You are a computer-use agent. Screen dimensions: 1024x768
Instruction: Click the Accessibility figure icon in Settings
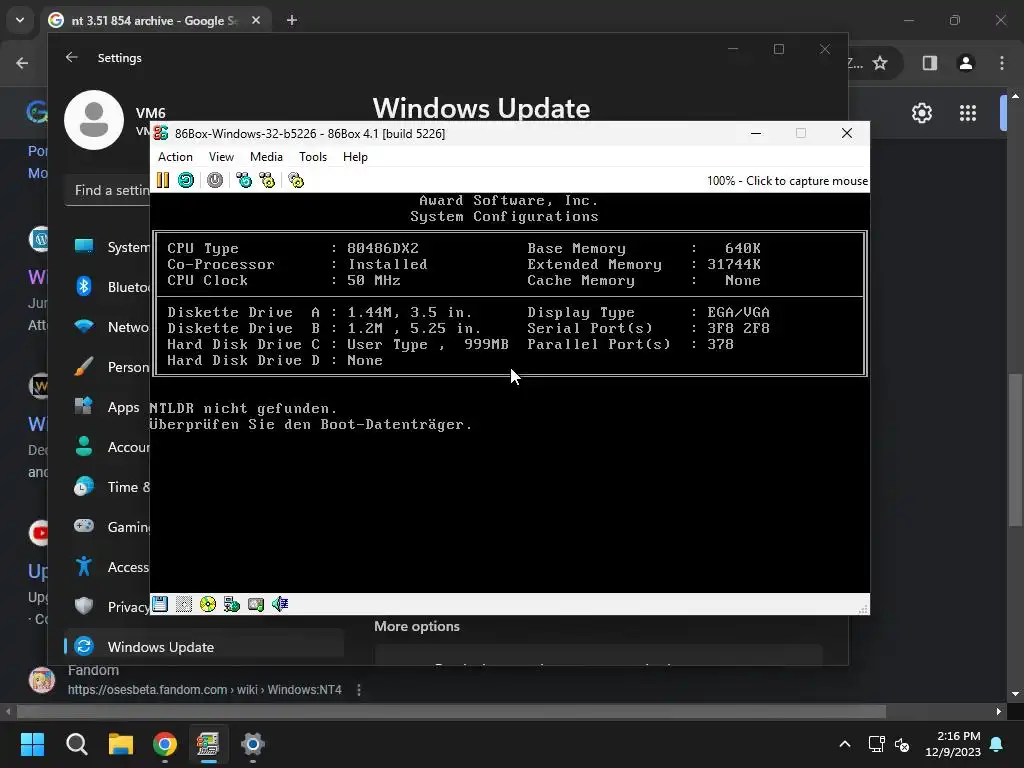click(x=84, y=566)
